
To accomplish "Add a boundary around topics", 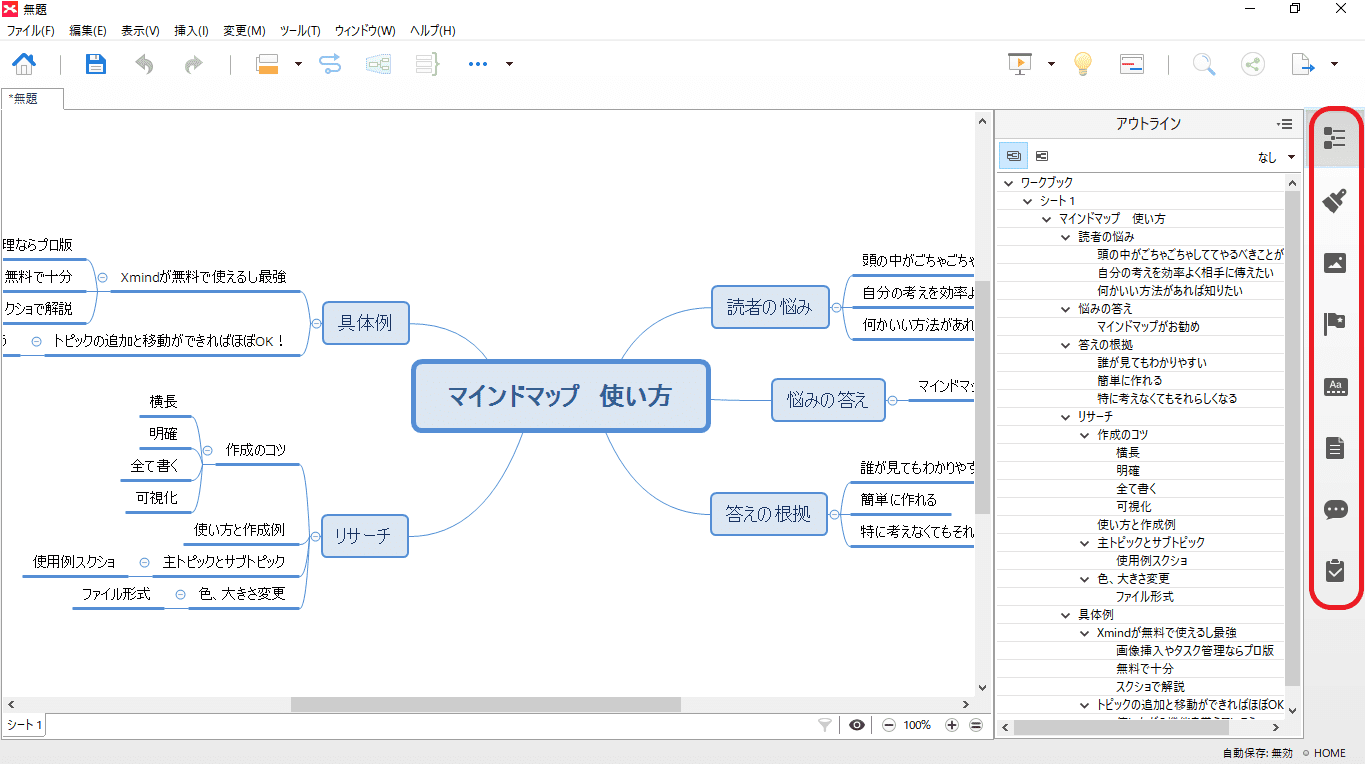I will point(379,64).
